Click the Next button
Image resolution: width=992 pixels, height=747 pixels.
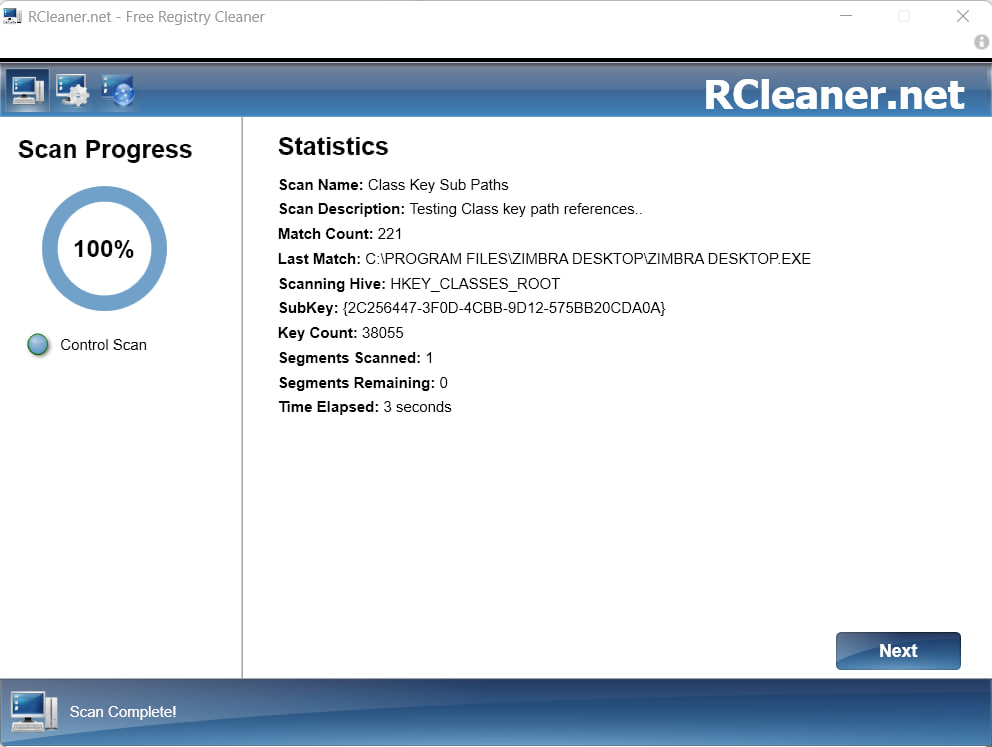pos(898,651)
